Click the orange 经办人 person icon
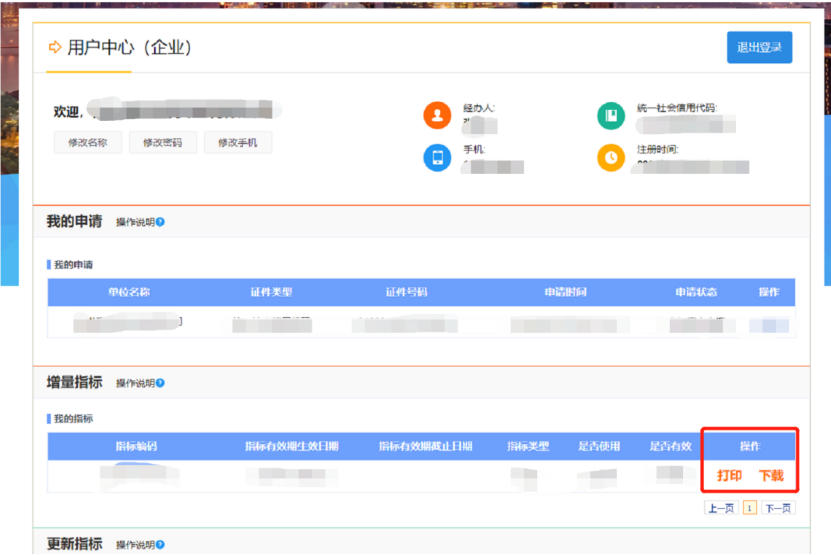Screen dimensions: 831x555 (x=437, y=115)
